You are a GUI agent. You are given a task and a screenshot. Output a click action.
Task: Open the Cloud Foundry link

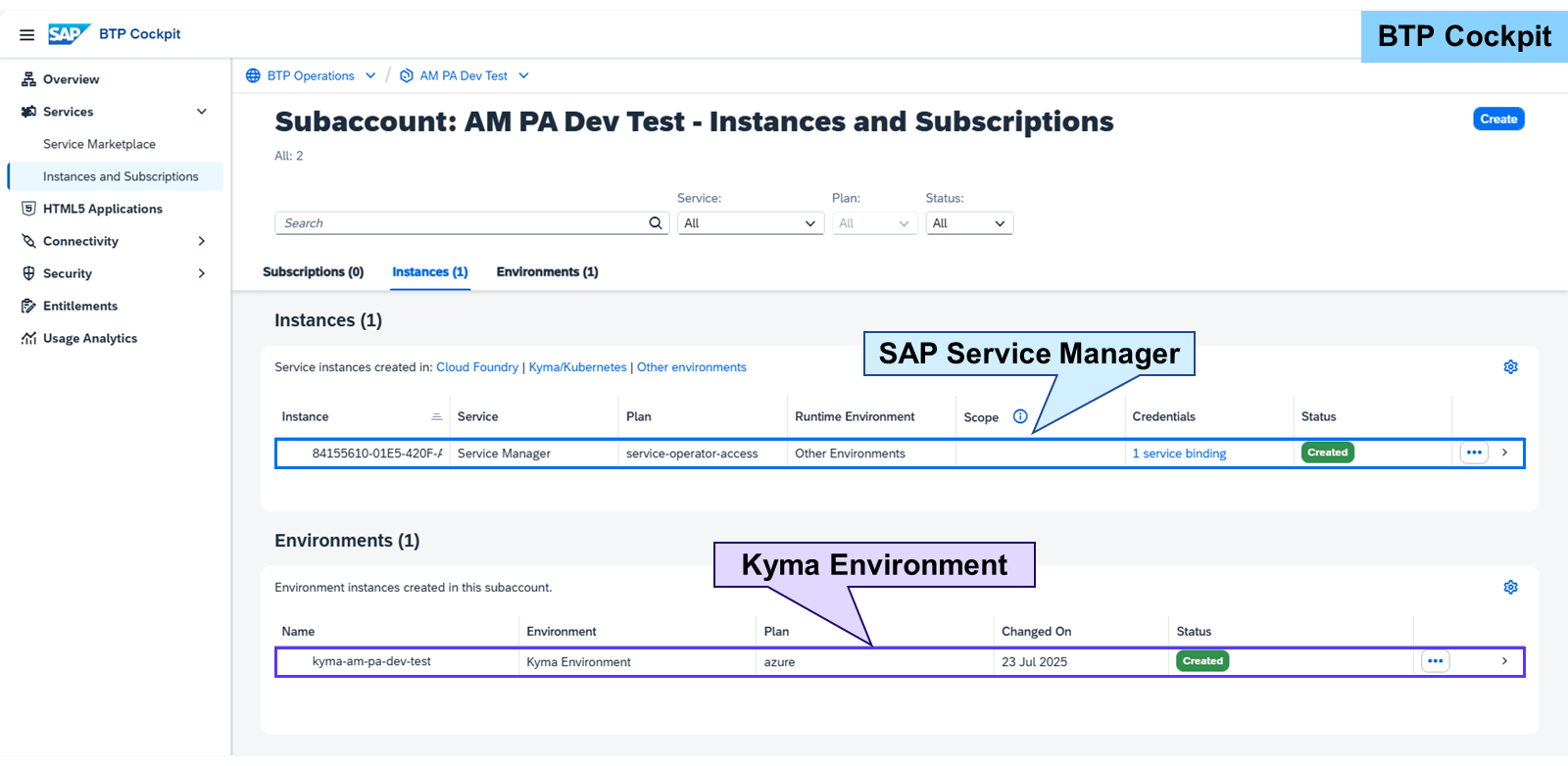tap(477, 367)
